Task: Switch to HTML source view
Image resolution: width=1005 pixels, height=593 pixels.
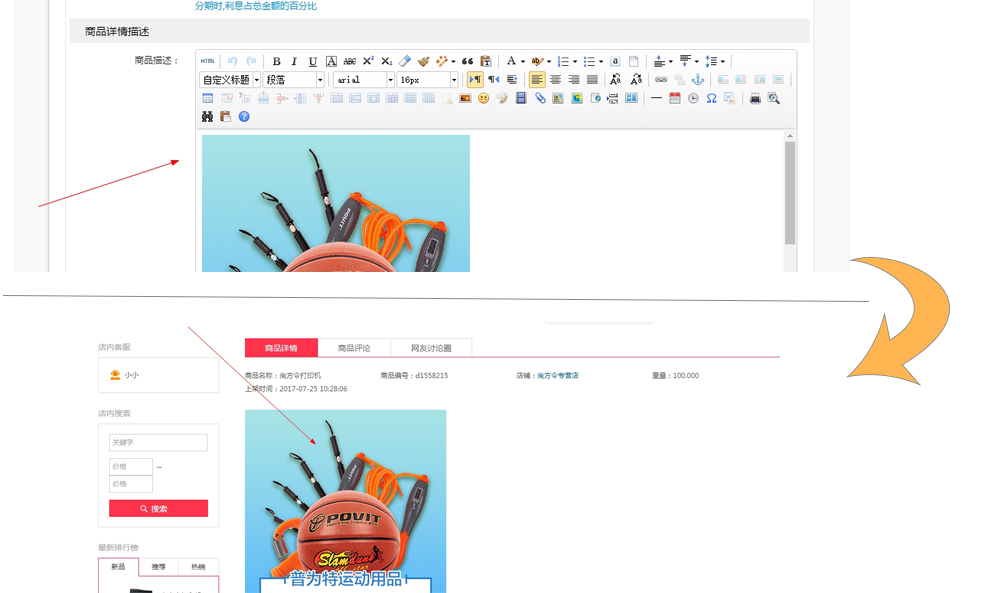Action: click(x=208, y=62)
